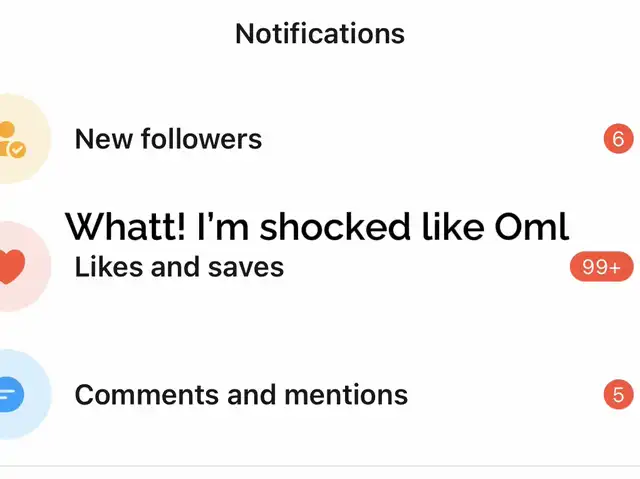Select the word "mentions" in third row
The width and height of the screenshot is (640, 479).
click(x=346, y=395)
